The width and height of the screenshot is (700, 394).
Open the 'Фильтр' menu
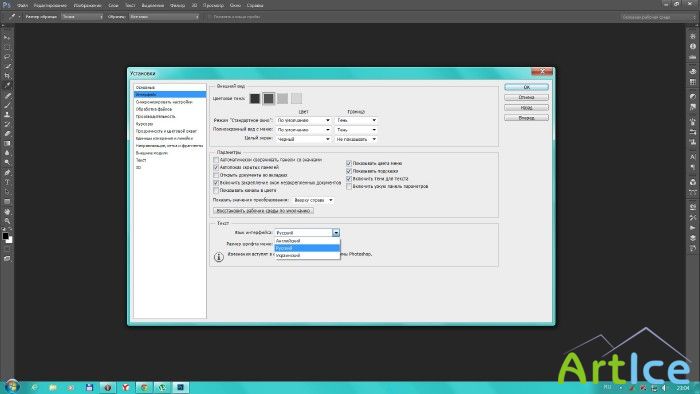[177, 5]
